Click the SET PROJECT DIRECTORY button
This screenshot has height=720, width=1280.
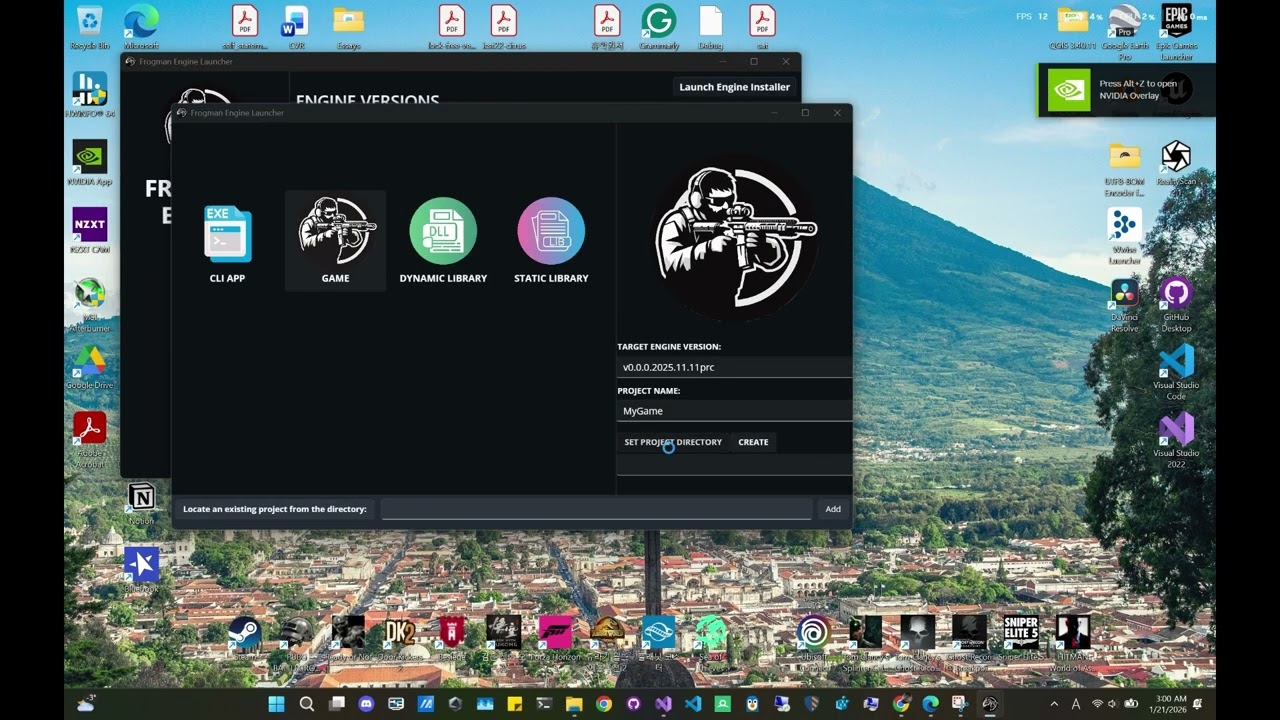[673, 442]
